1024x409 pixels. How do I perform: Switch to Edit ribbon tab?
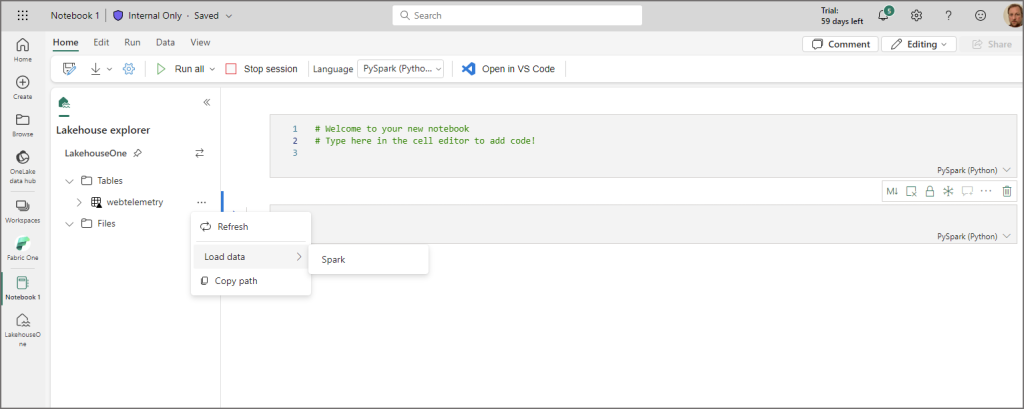[x=101, y=42]
